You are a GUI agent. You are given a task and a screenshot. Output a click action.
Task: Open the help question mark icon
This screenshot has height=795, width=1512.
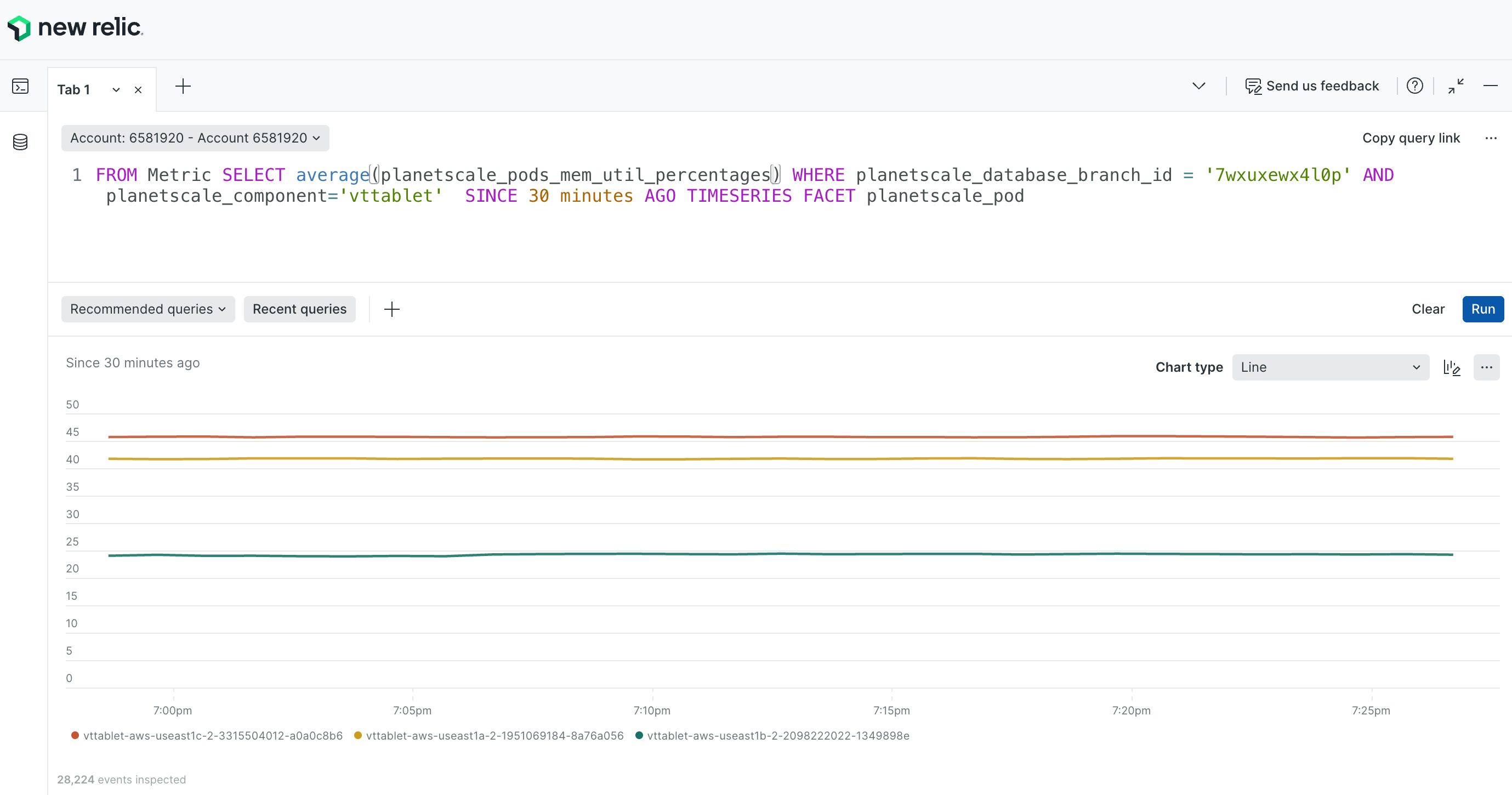[x=1415, y=86]
